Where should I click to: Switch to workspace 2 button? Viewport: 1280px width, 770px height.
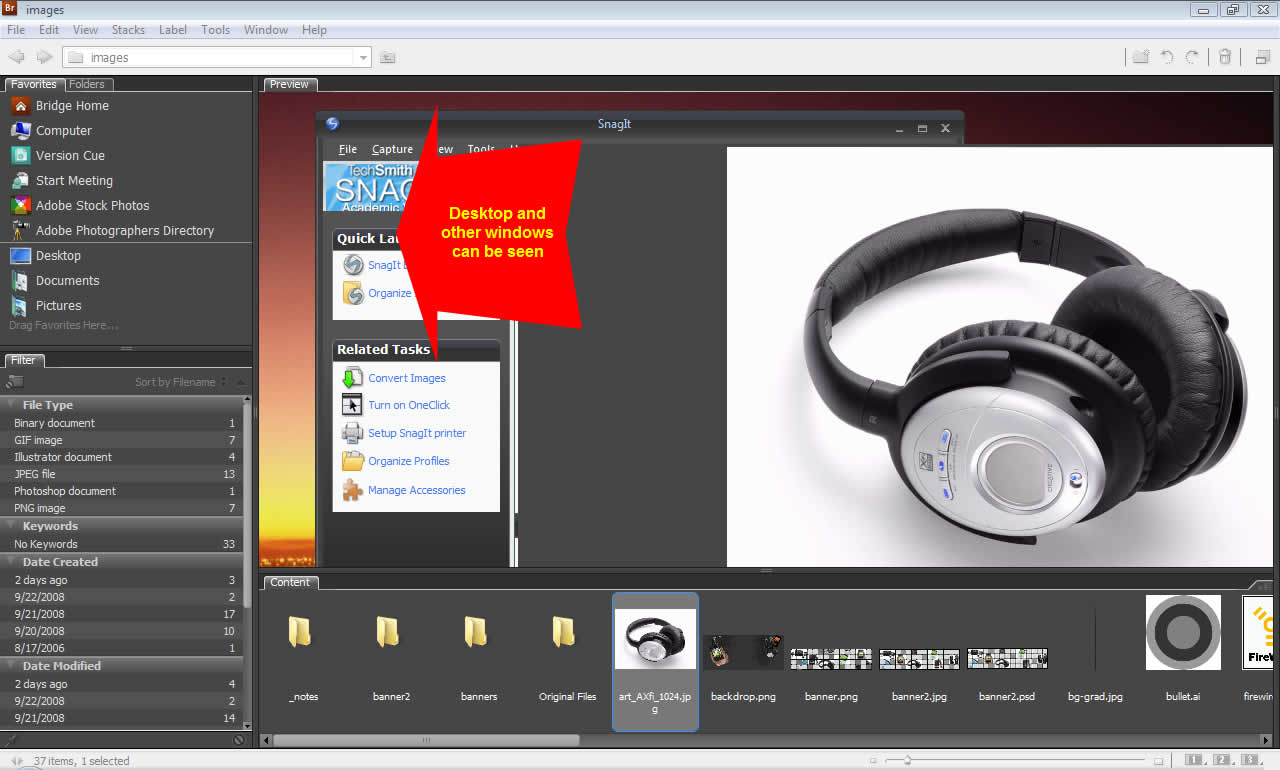[1221, 761]
